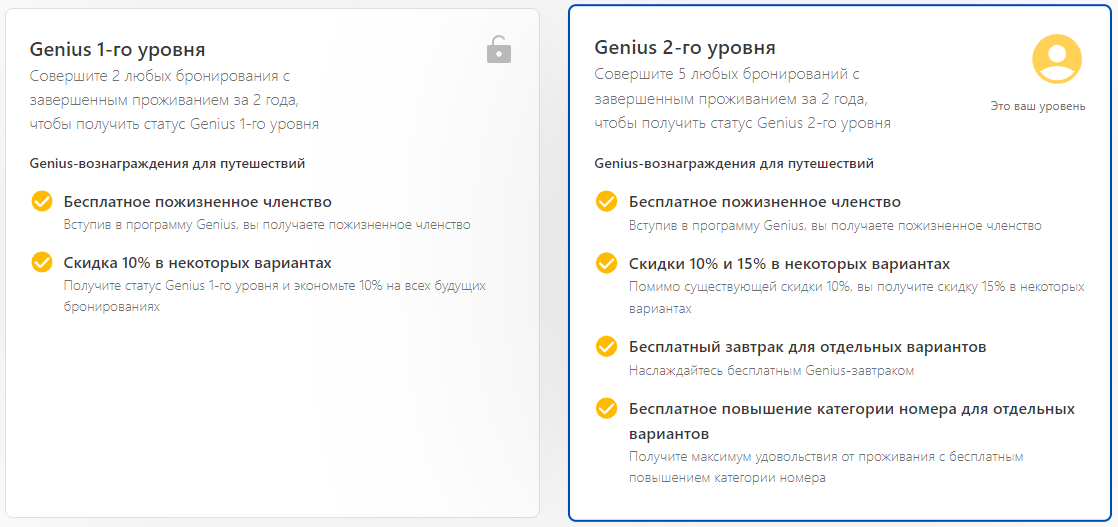1118x527 pixels.
Task: Click 'Наслаждайтесь бесплатным Genius-завтраком' description text
Action: pyautogui.click(x=771, y=371)
